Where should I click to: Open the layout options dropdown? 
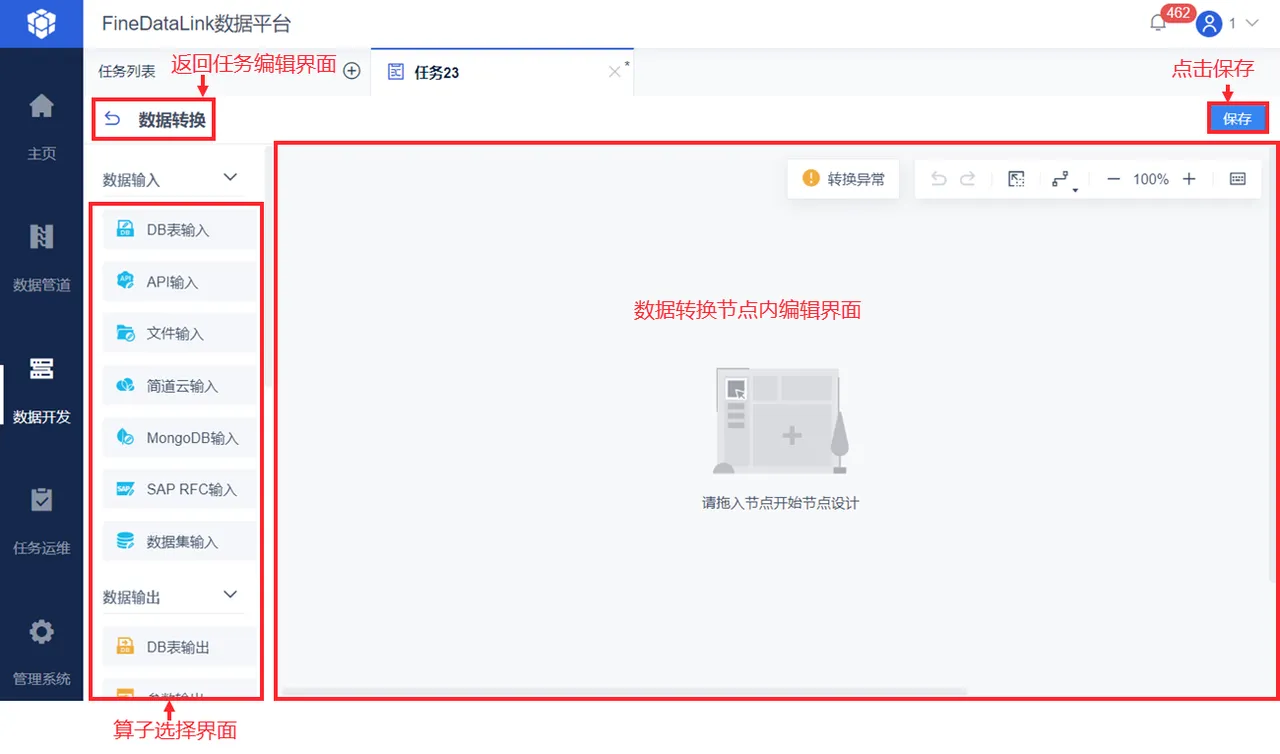(x=1064, y=180)
